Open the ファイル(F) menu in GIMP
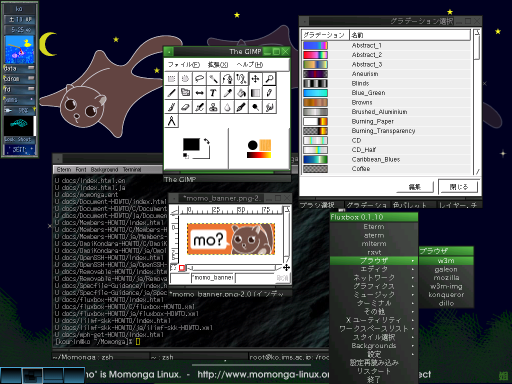 click(x=183, y=65)
